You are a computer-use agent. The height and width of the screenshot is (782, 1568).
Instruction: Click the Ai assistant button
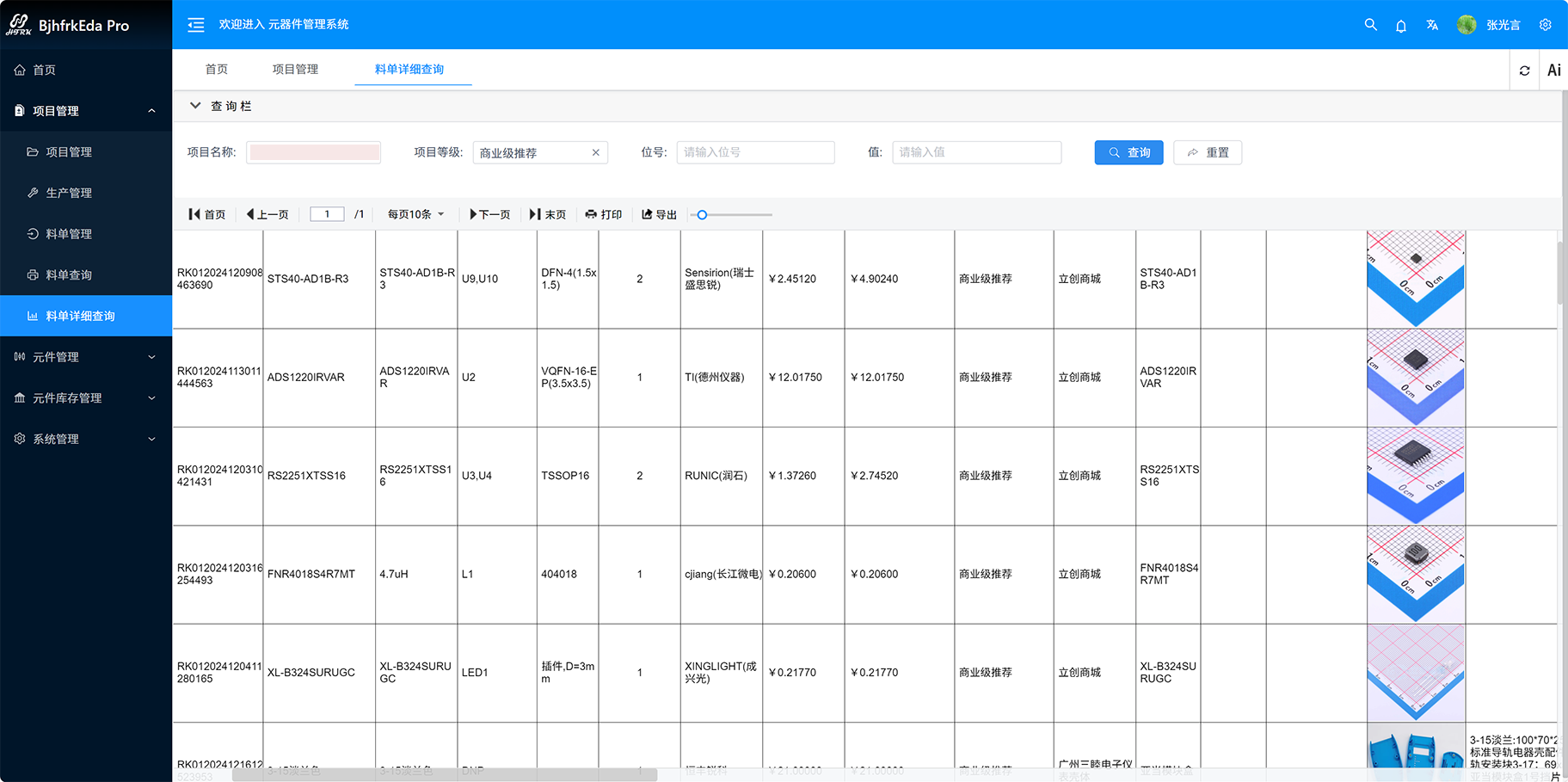(1553, 71)
